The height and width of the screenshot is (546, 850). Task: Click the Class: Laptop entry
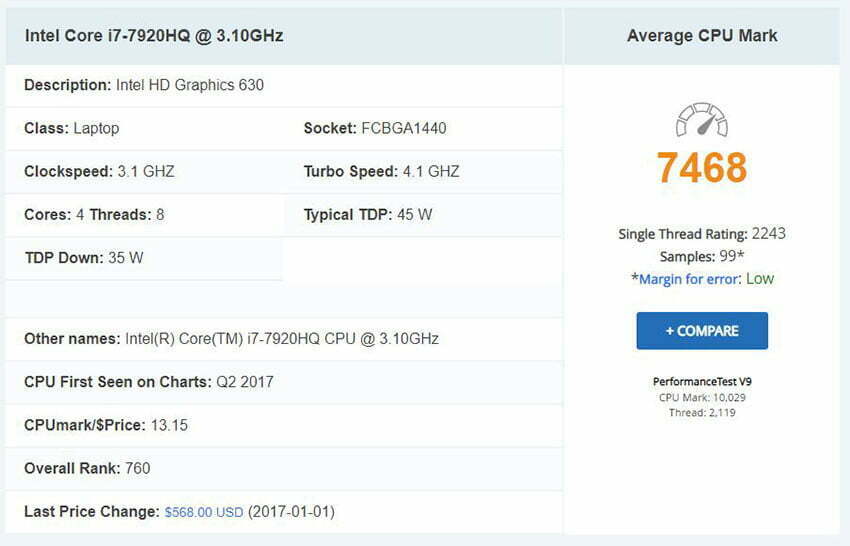click(x=72, y=129)
